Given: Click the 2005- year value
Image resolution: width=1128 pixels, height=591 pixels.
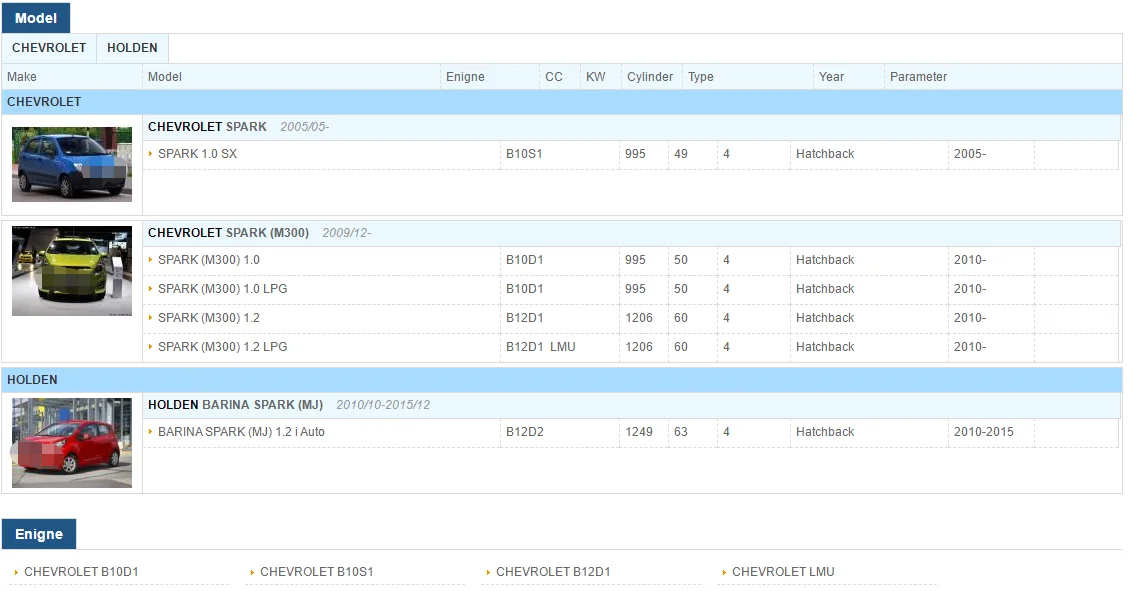Looking at the screenshot, I should pos(970,154).
